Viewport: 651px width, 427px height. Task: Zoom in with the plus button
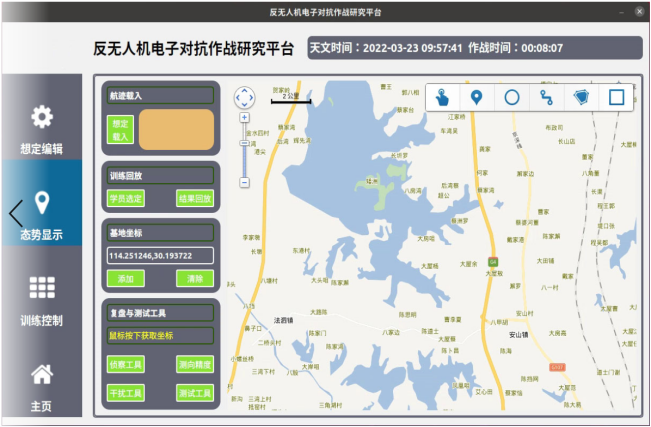[x=245, y=118]
